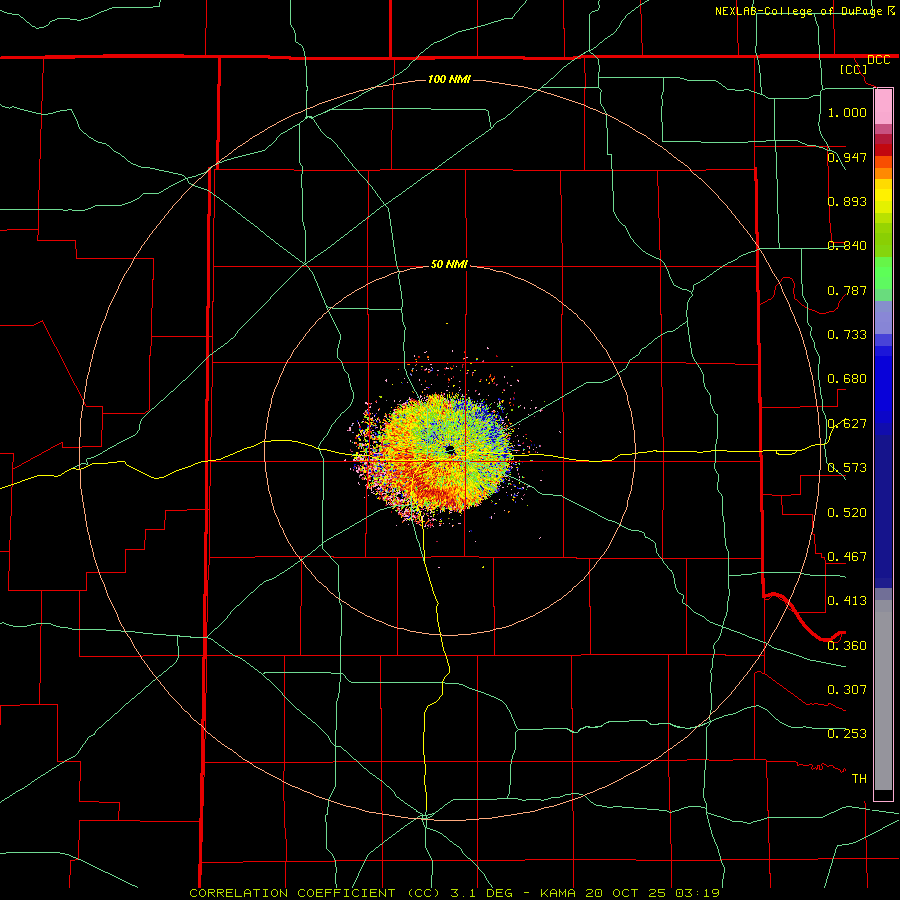Screen dimensions: 900x900
Task: Select the 0.627 scale value
Action: click(x=847, y=424)
